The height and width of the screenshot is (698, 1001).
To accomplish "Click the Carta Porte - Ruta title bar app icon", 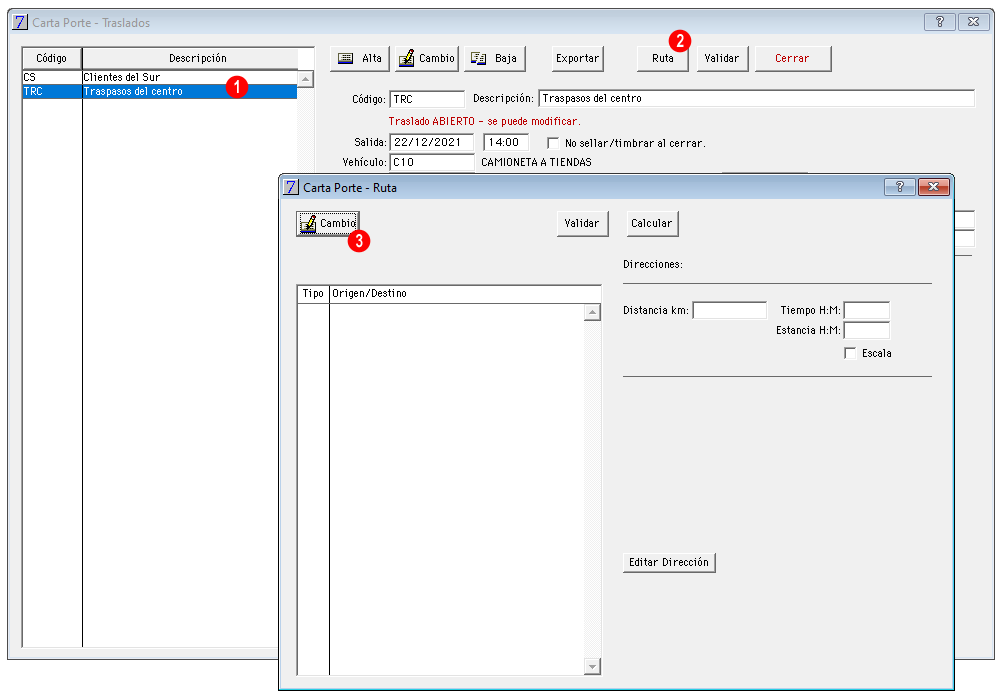I will click(291, 187).
